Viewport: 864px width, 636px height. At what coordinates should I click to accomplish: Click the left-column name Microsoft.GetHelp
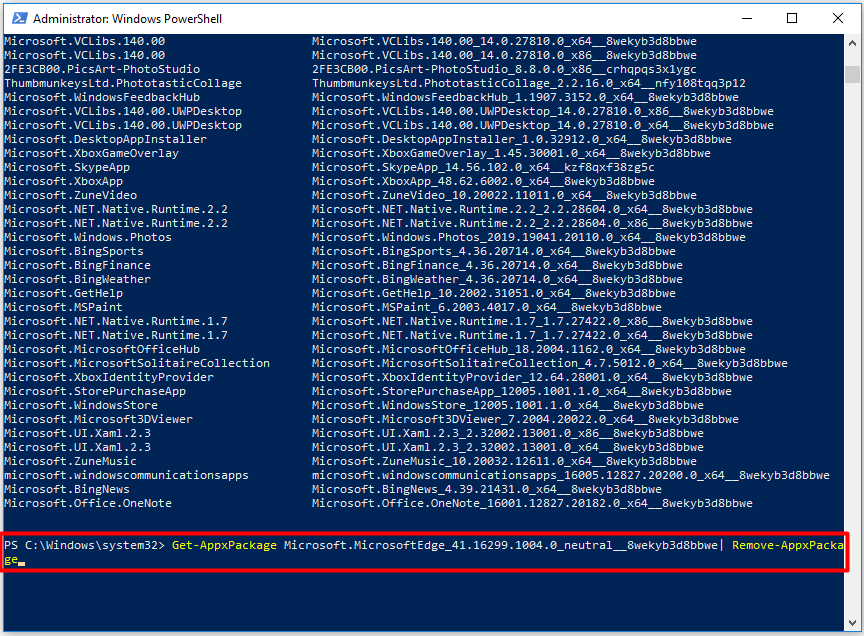coord(63,293)
